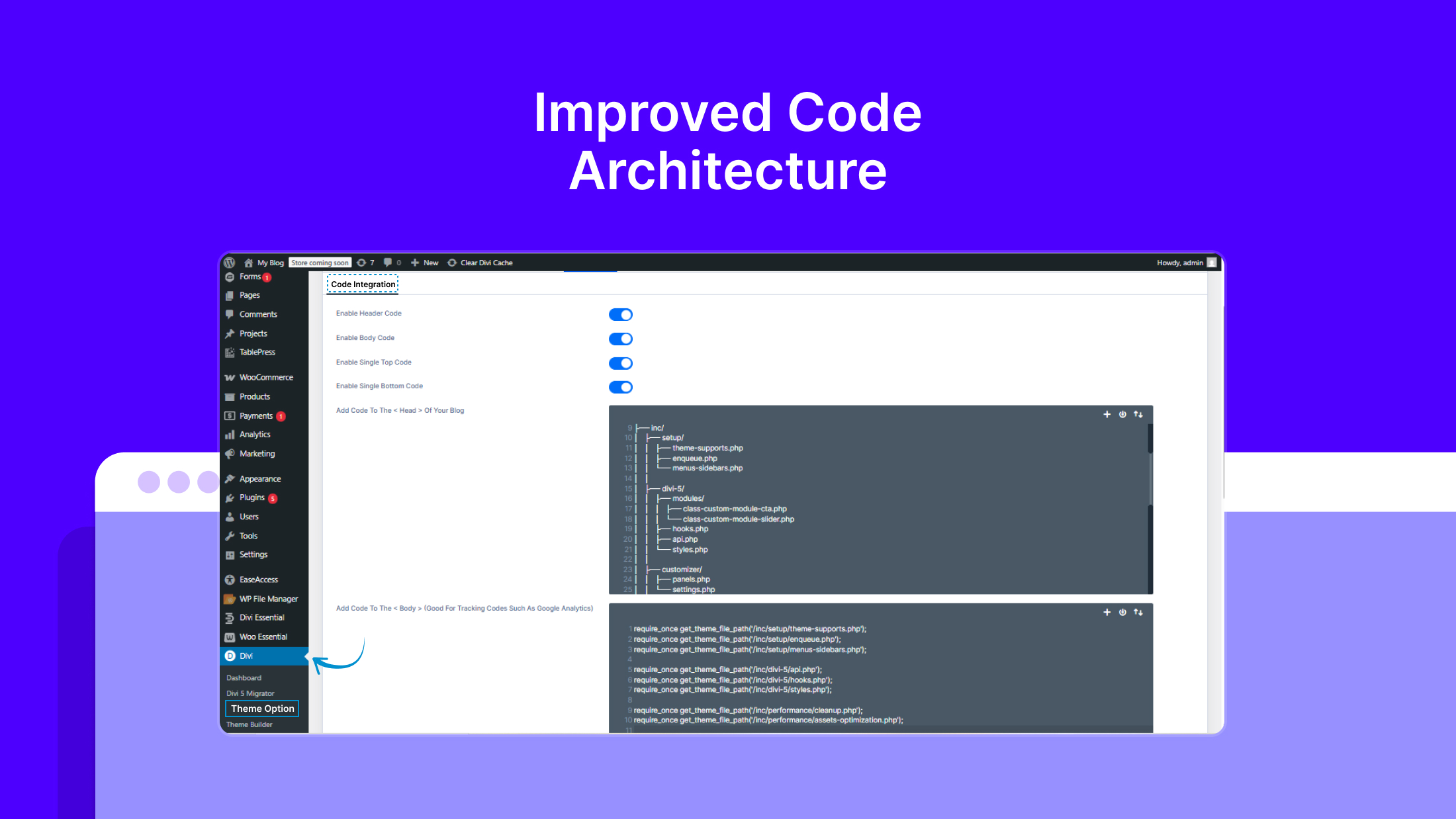The width and height of the screenshot is (1456, 819).
Task: Select Theme Builder under the Divi menu
Action: point(250,724)
